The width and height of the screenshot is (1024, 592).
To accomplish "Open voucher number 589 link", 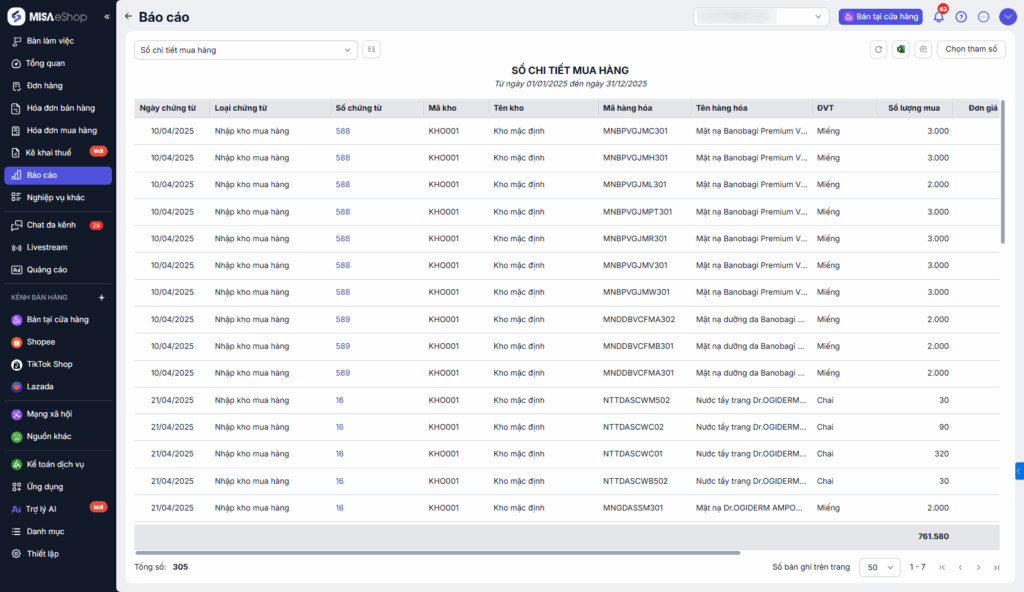I will (343, 319).
